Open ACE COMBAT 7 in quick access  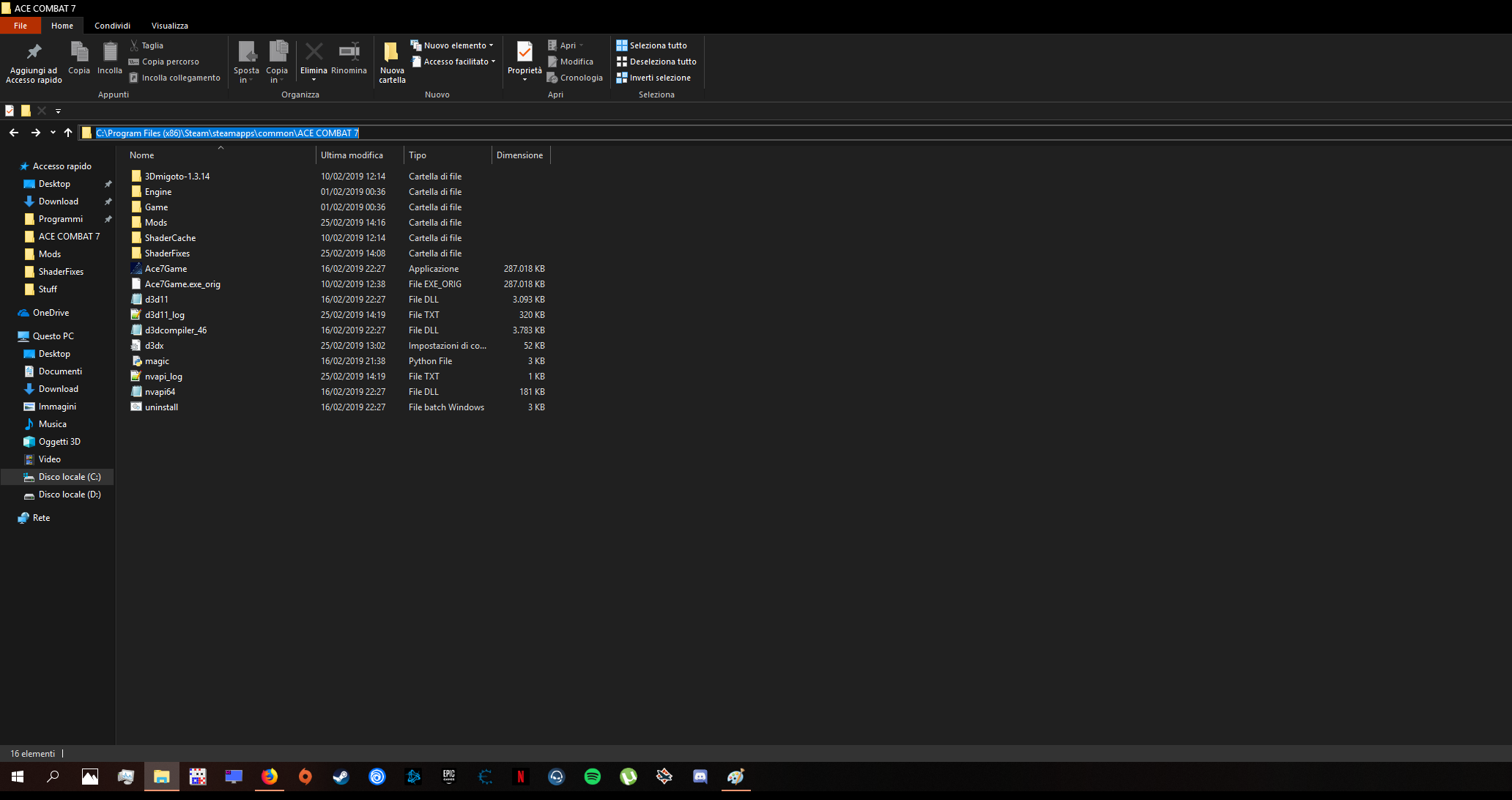coord(69,237)
